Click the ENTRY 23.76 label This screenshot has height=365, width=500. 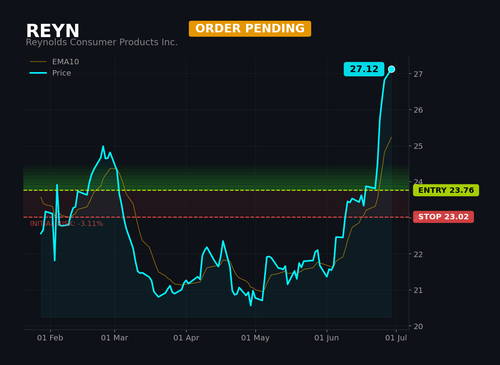(x=446, y=190)
